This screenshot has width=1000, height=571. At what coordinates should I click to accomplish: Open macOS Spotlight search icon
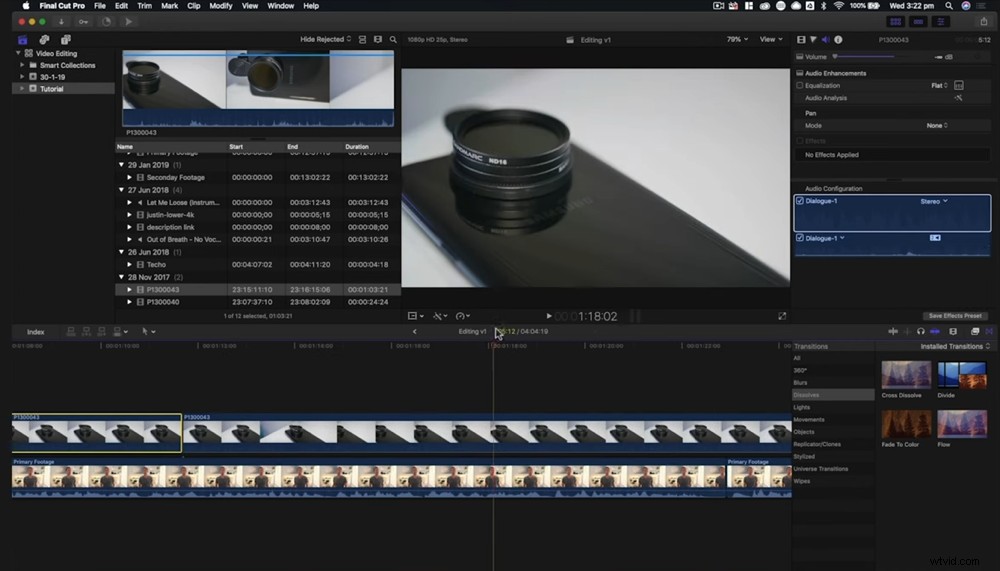[949, 6]
